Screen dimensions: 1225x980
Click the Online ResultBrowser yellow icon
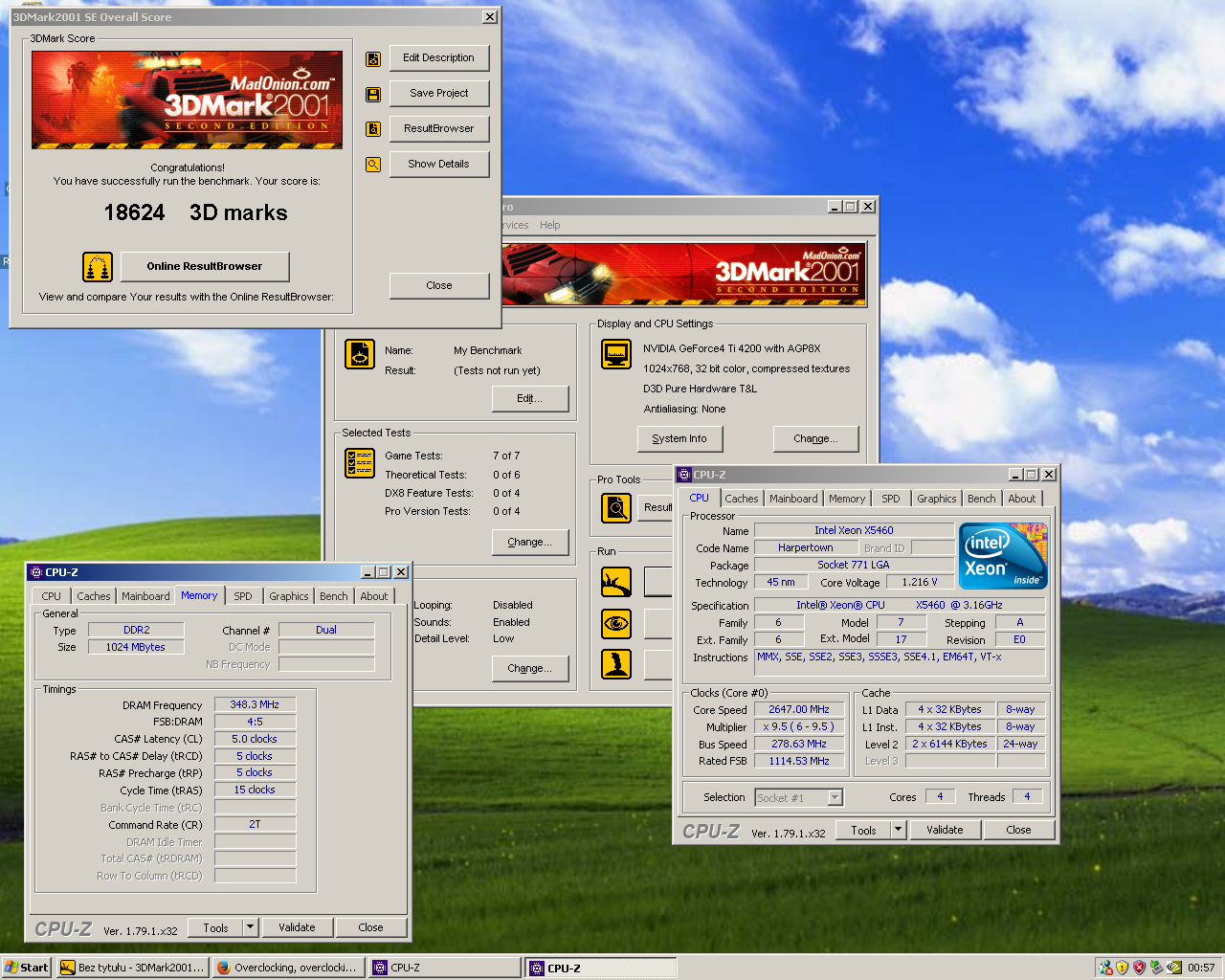pos(98,267)
